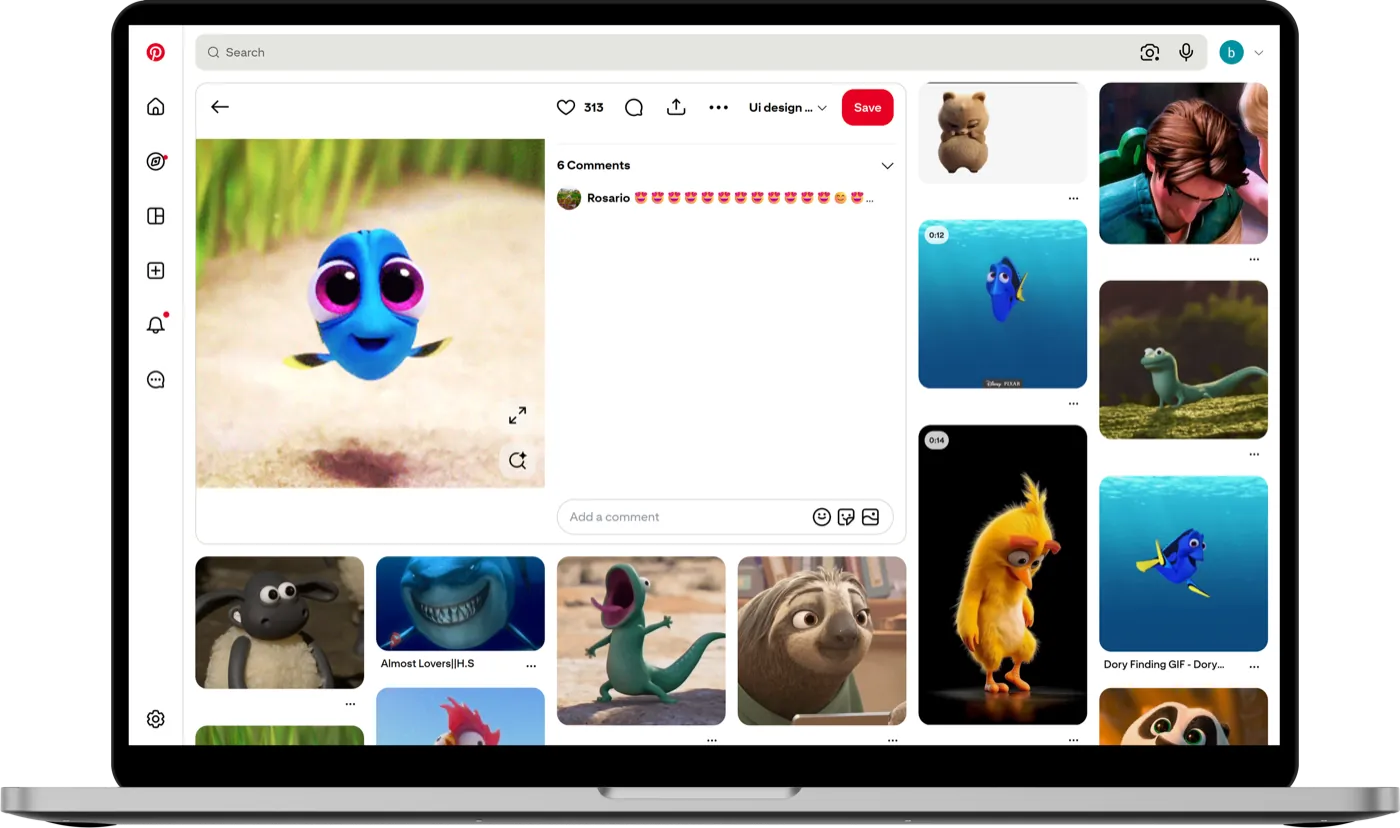Open the brown bear figurine pin
Screen dimensions: 1400x828
pyautogui.click(x=1002, y=133)
